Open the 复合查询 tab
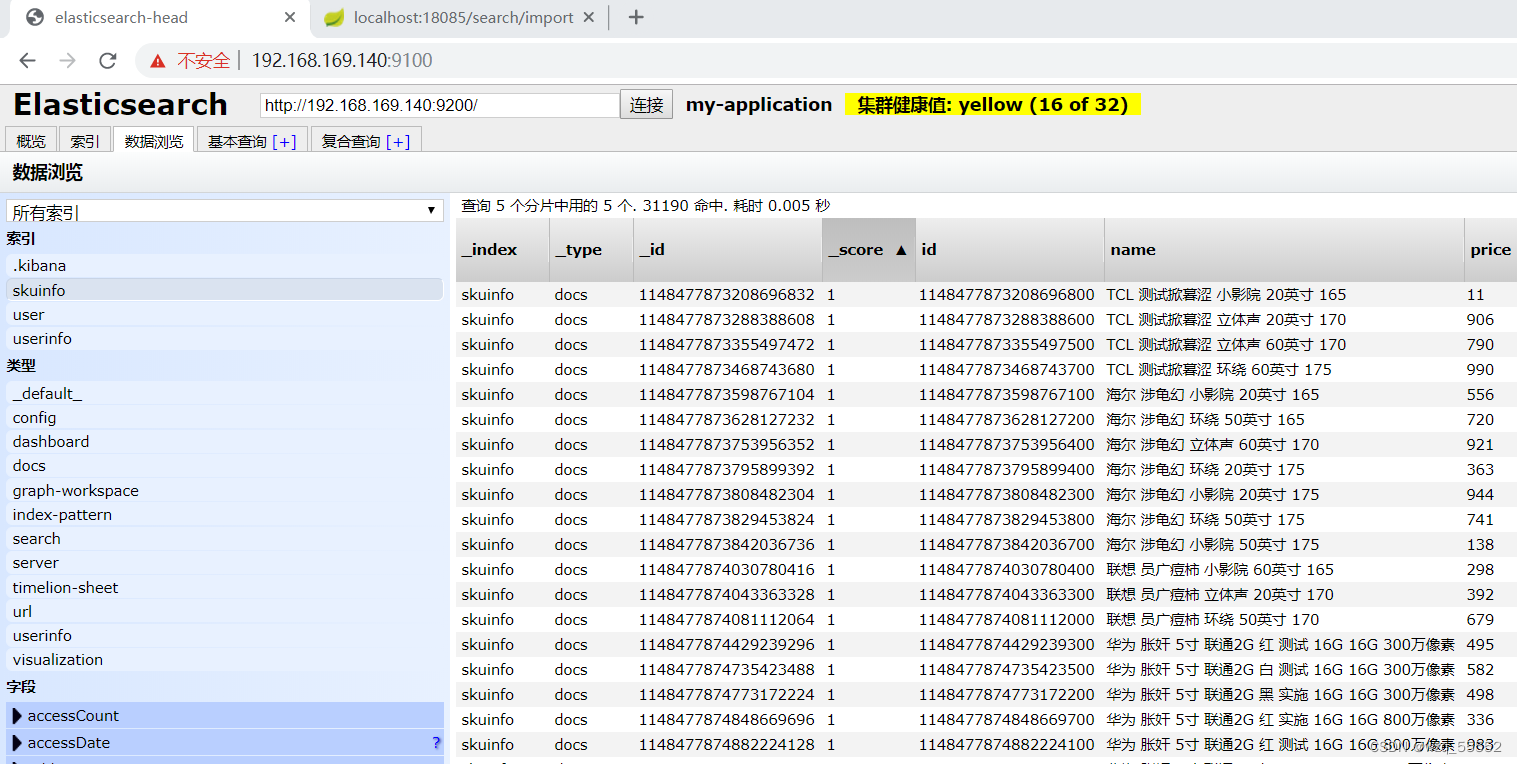Screen dimensions: 1517x764 (x=351, y=141)
